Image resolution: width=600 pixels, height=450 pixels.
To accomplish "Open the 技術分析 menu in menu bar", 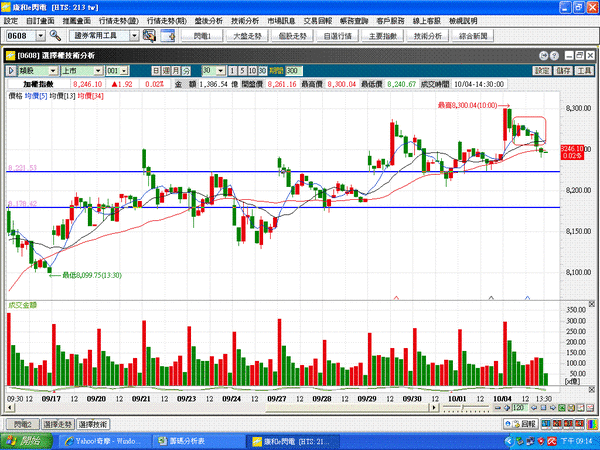I will click(x=245, y=21).
